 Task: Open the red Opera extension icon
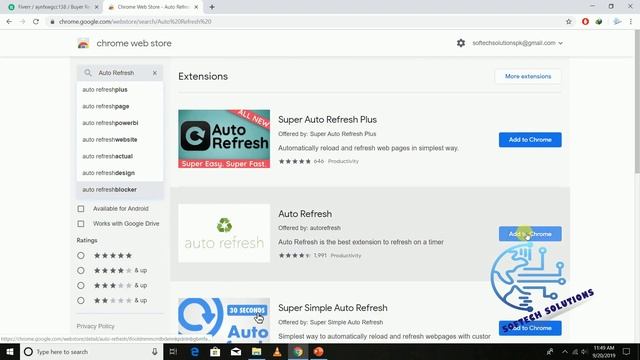[585, 22]
